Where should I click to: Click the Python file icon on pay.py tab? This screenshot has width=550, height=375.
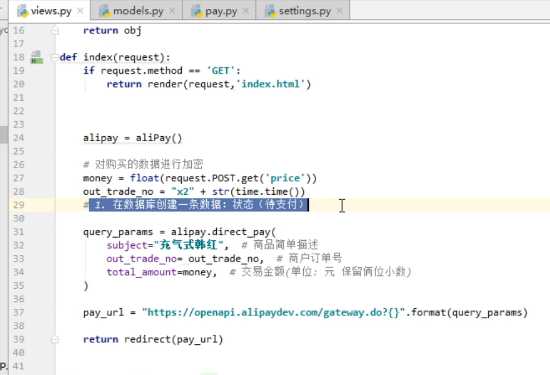tap(197, 12)
